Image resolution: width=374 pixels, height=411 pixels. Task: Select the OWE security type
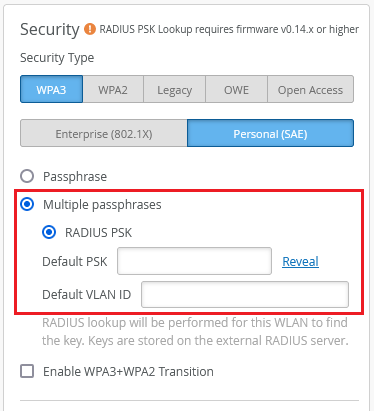[x=236, y=89]
